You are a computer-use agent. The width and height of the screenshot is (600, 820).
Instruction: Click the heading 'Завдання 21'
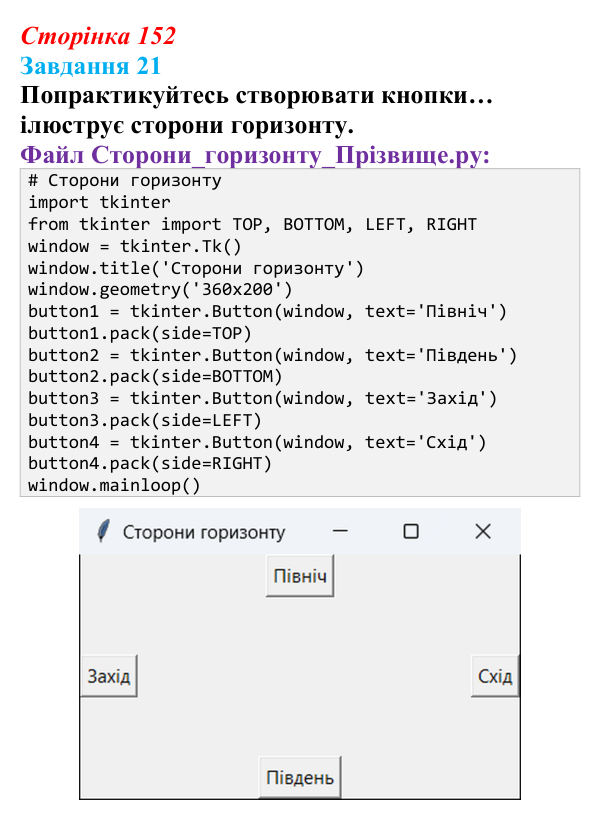[x=90, y=66]
